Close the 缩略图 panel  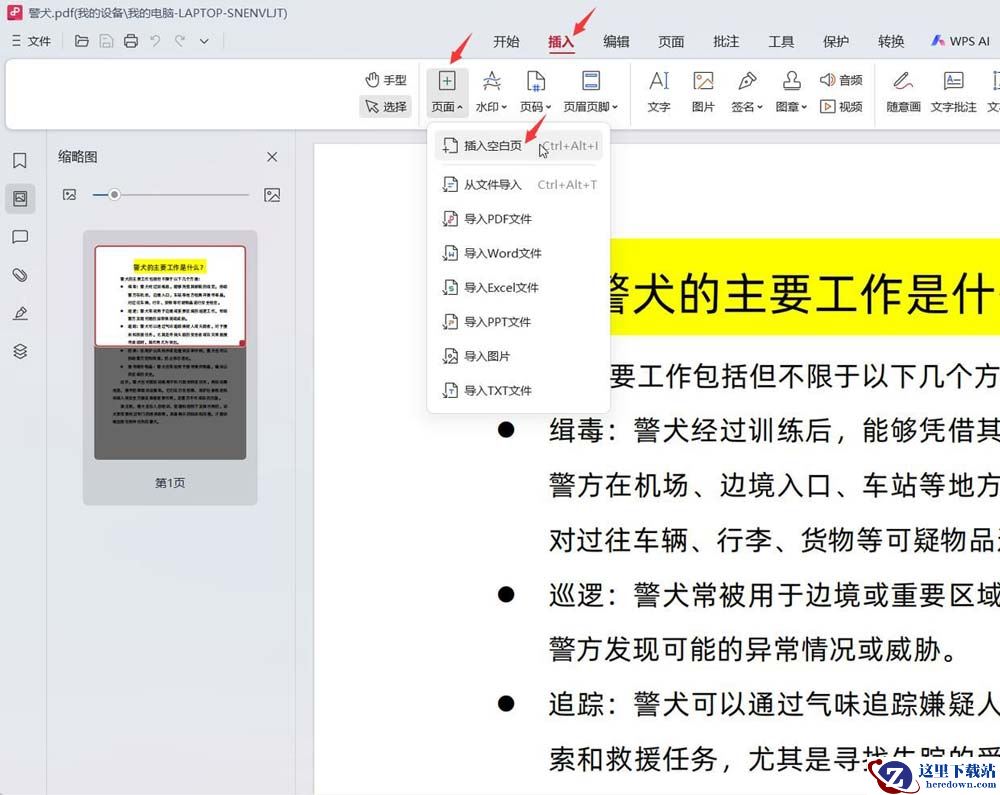coord(272,157)
